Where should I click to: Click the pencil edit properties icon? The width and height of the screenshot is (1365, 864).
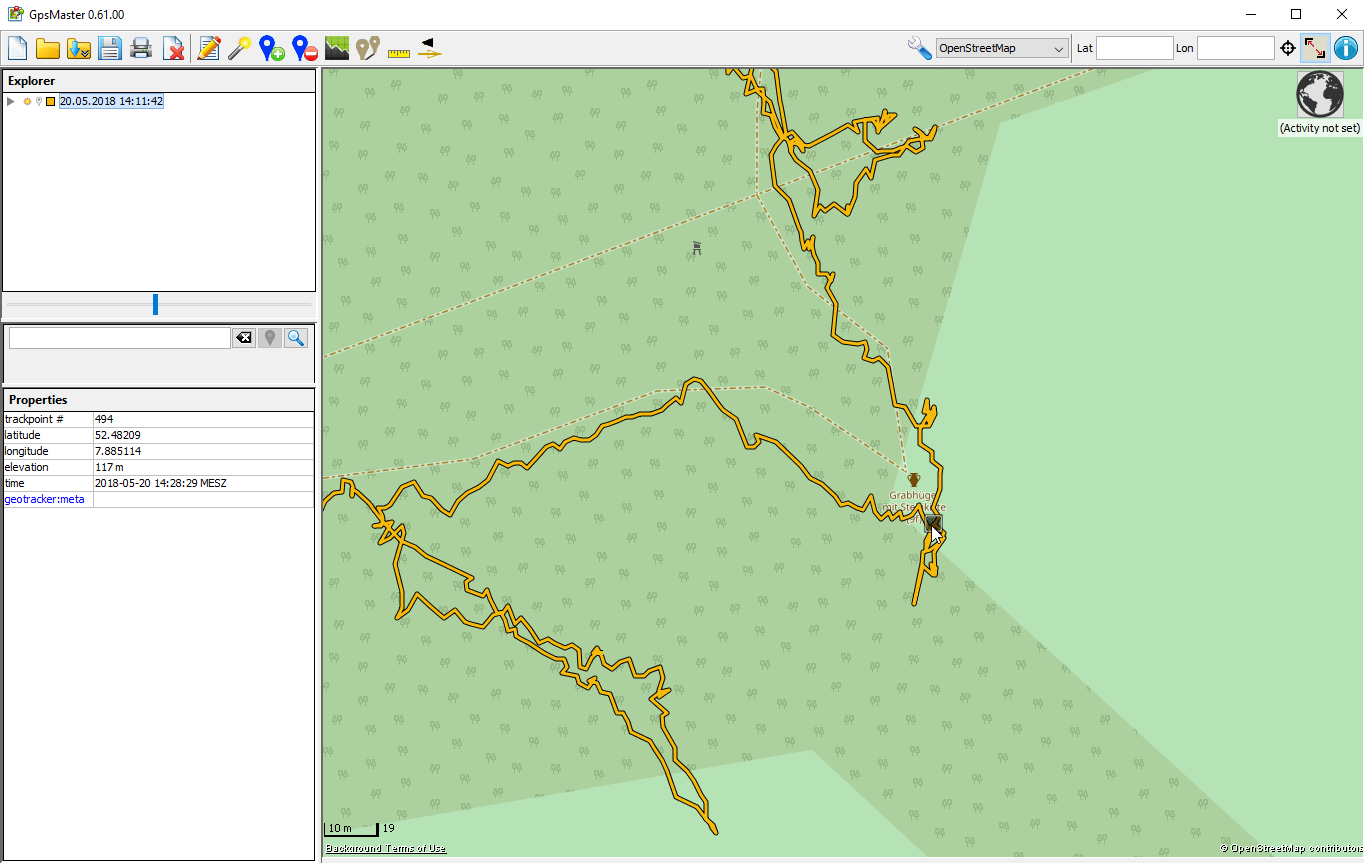pos(208,48)
